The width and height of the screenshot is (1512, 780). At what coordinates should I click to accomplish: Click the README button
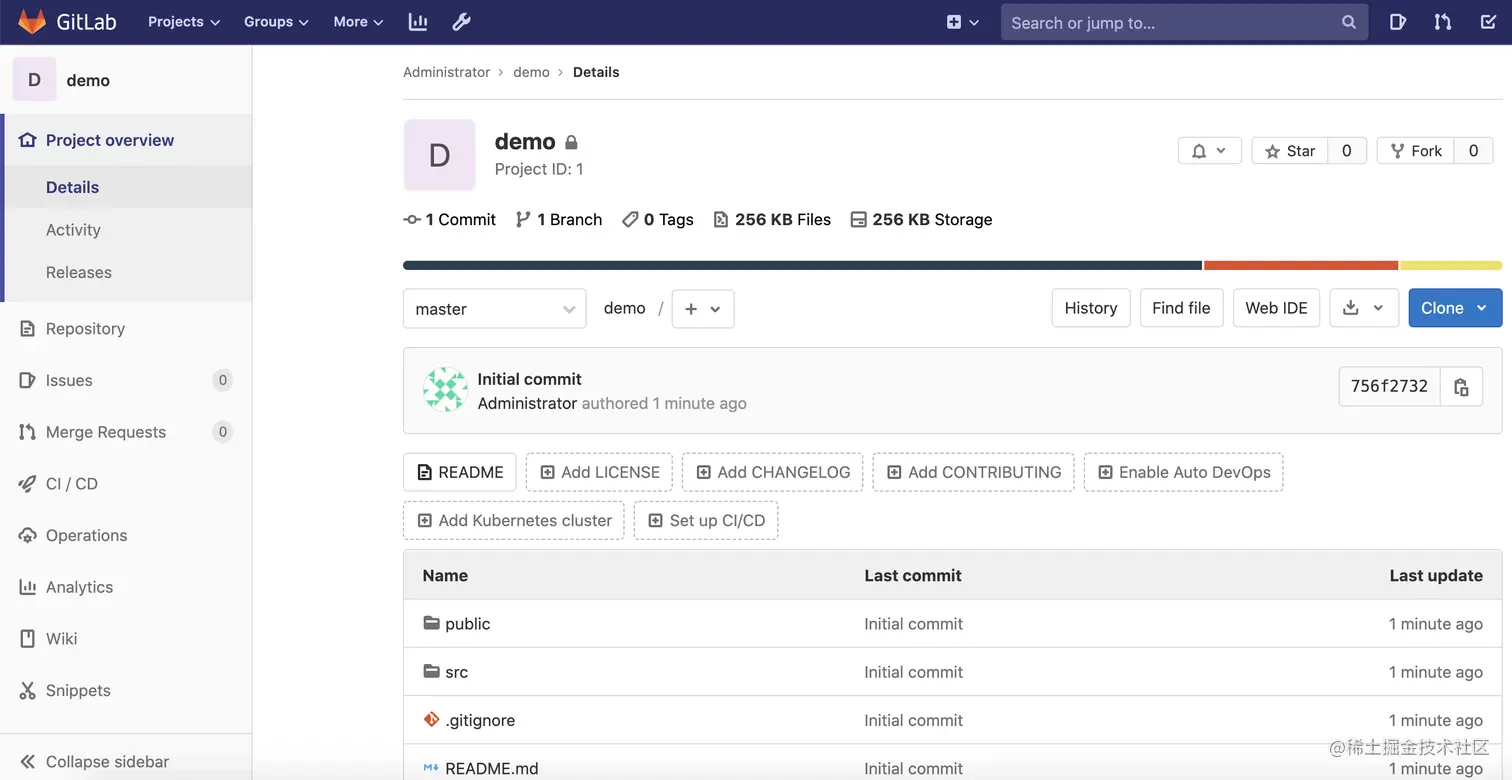click(460, 472)
